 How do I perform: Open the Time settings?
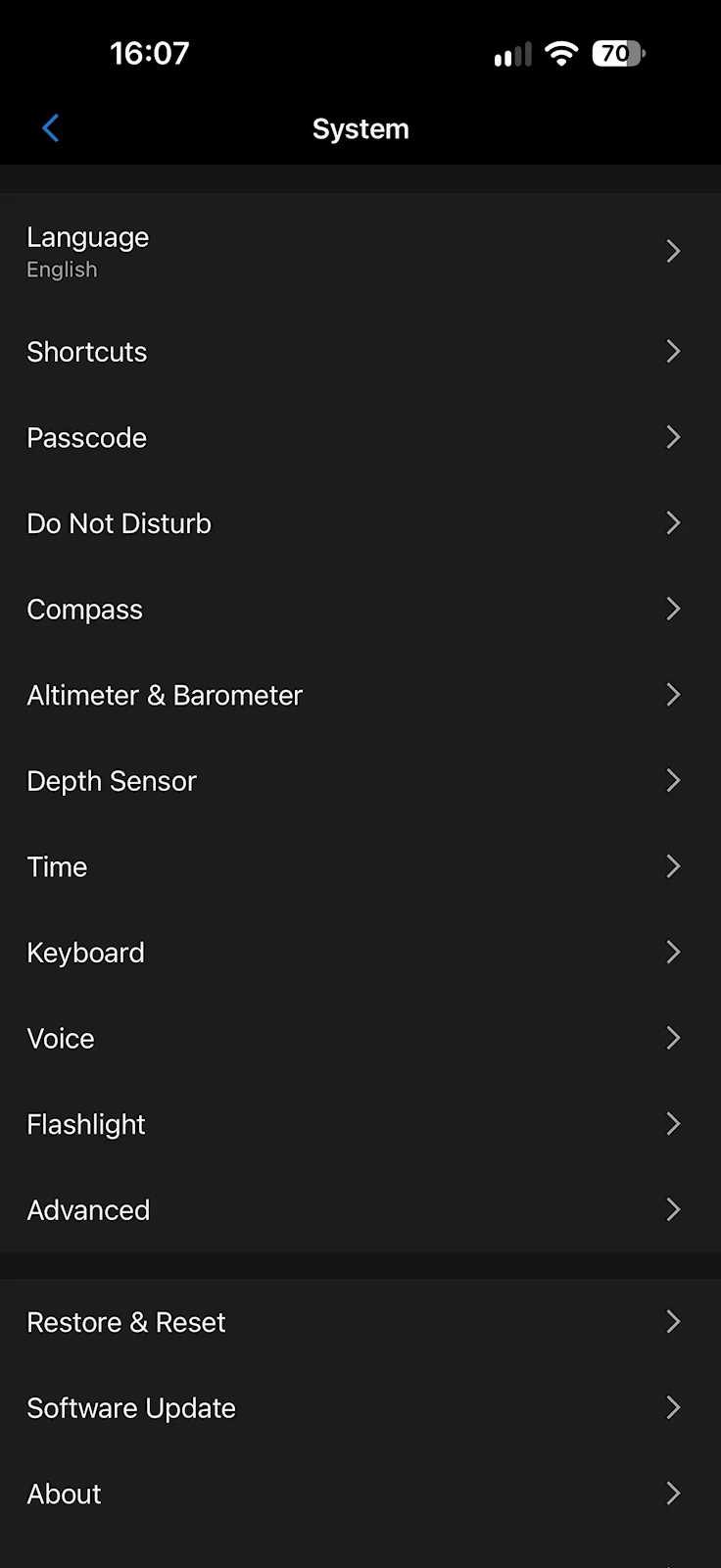pyautogui.click(x=360, y=866)
